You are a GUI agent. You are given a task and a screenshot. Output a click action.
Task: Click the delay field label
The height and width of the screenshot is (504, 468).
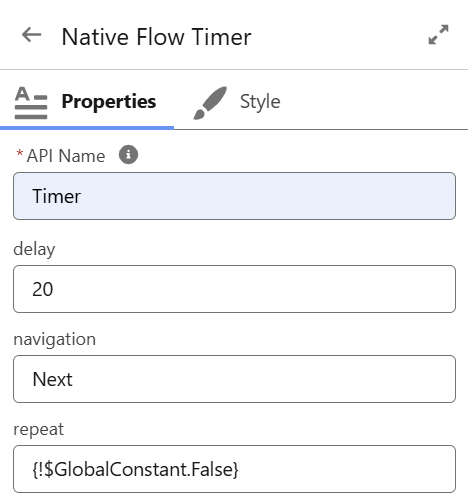click(x=34, y=249)
